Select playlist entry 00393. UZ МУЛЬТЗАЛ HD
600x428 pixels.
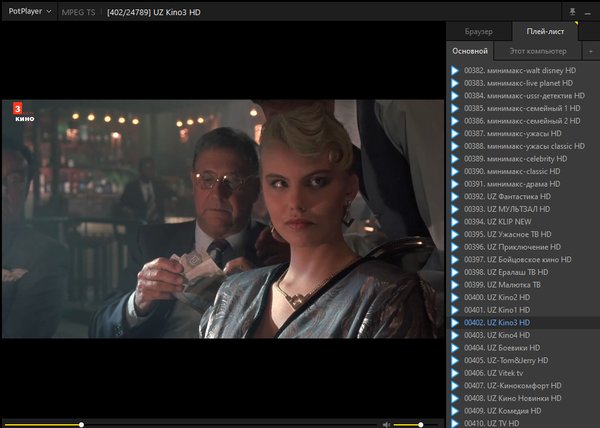coord(523,209)
